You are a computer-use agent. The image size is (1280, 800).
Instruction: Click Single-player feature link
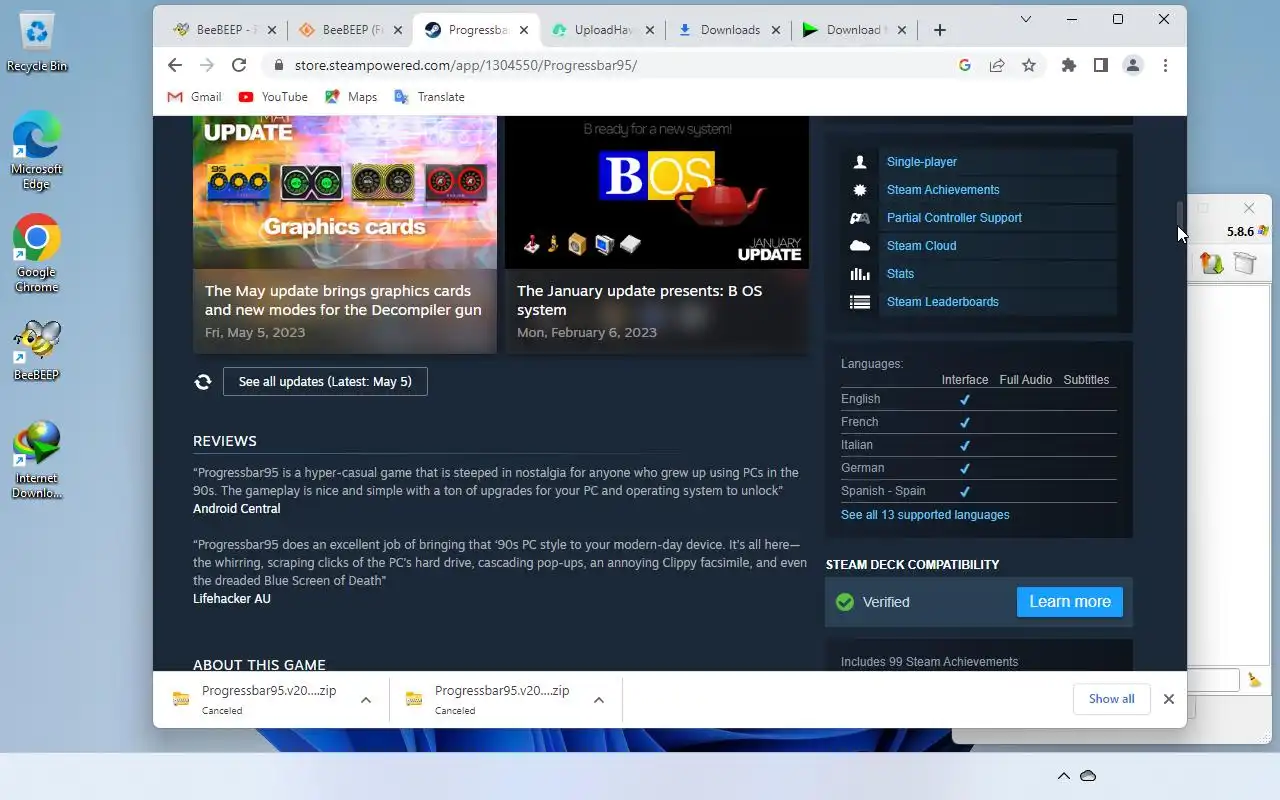click(x=922, y=162)
